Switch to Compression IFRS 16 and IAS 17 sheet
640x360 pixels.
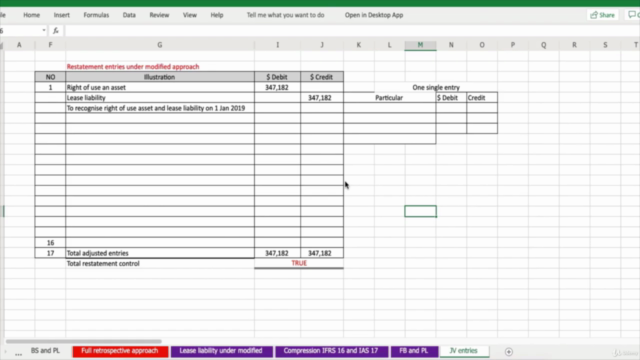(331, 351)
